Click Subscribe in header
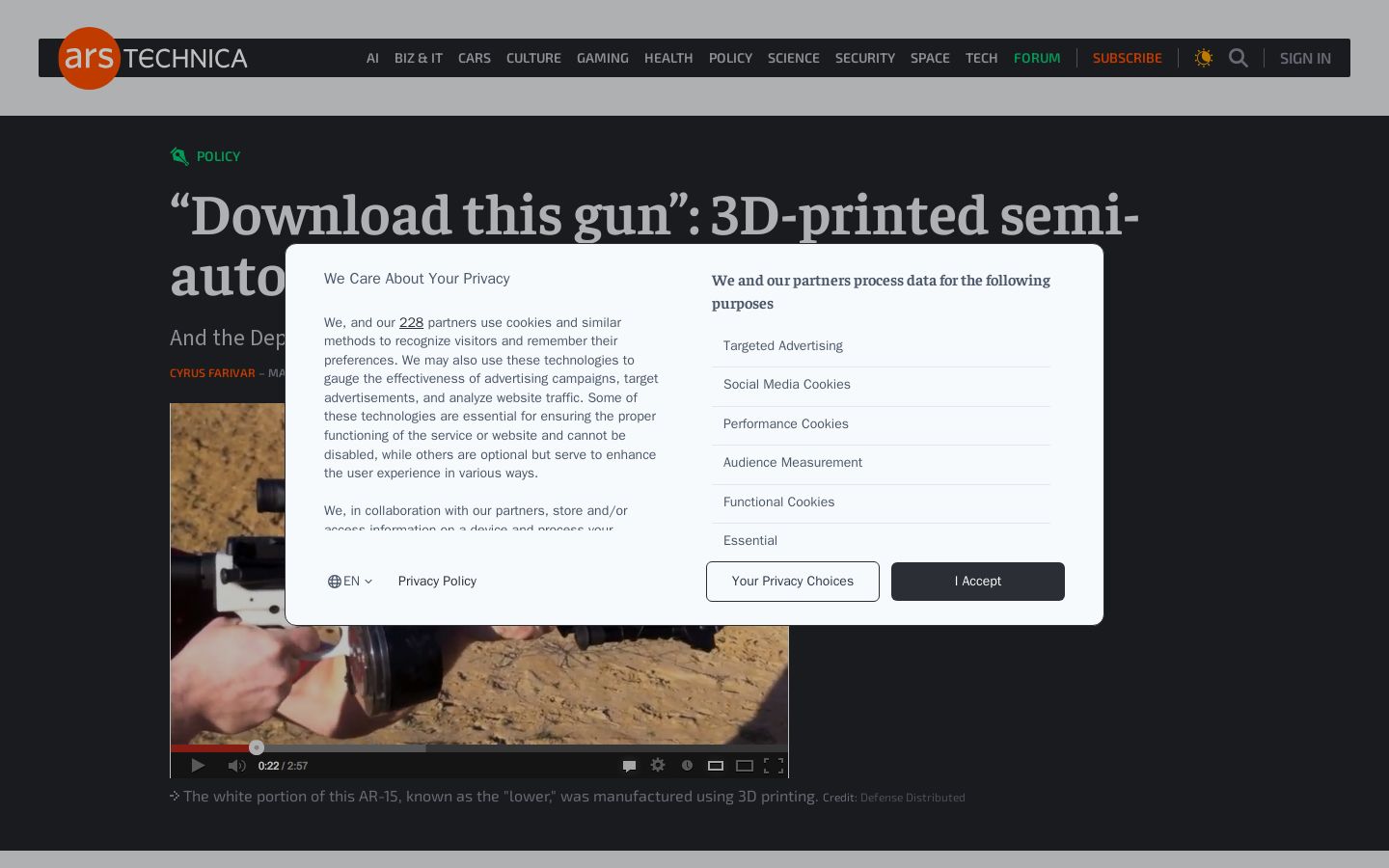The height and width of the screenshot is (868, 1389). tap(1128, 58)
